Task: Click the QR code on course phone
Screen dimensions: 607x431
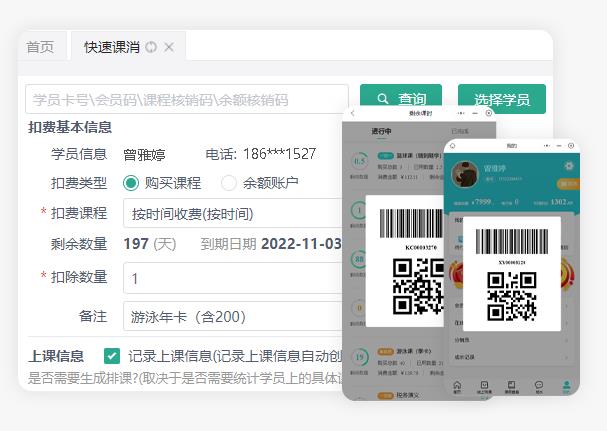Action: pos(418,287)
